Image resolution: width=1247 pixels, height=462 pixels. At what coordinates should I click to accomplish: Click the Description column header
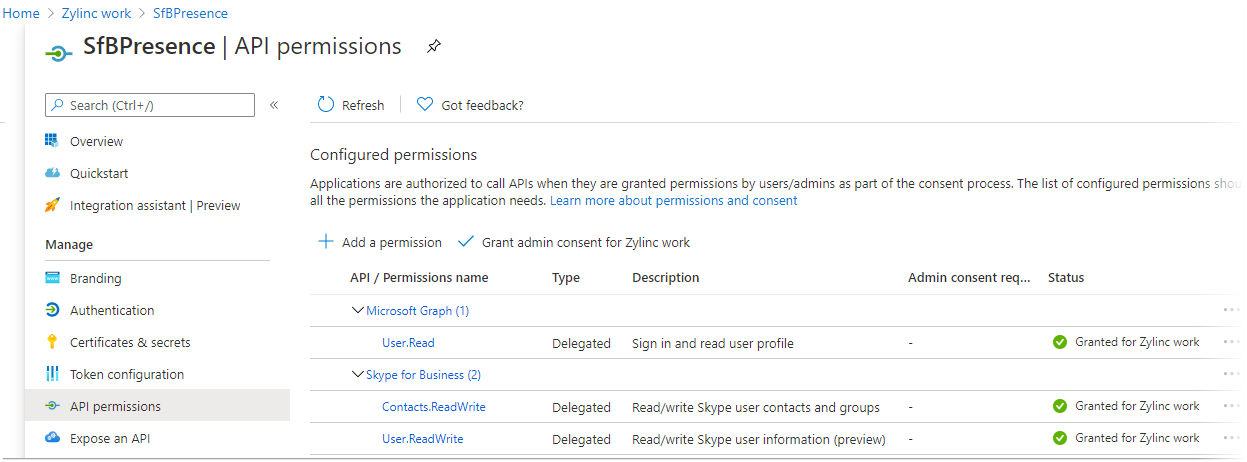click(666, 278)
